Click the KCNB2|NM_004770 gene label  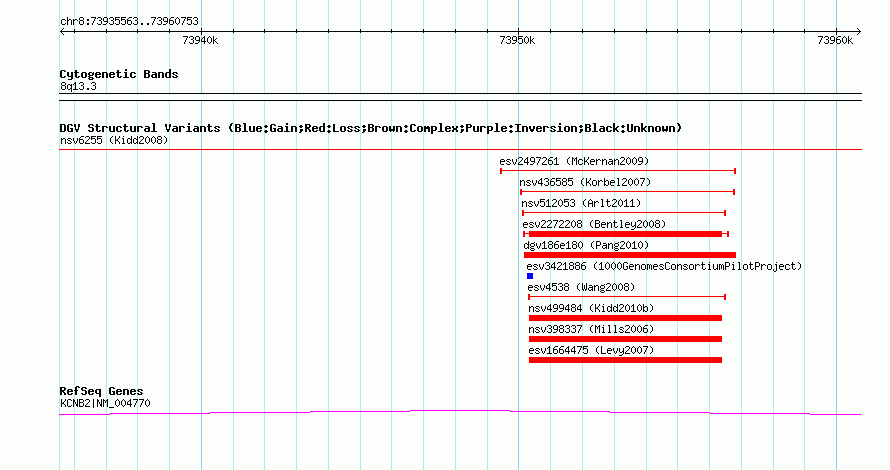(x=105, y=403)
